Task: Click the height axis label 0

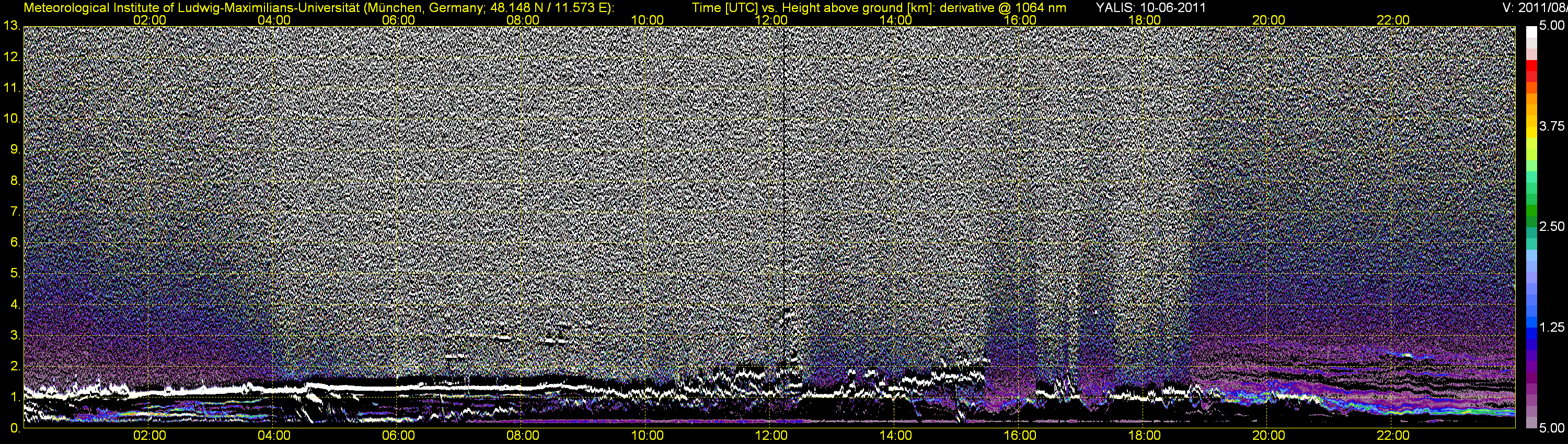Action: 15,428
